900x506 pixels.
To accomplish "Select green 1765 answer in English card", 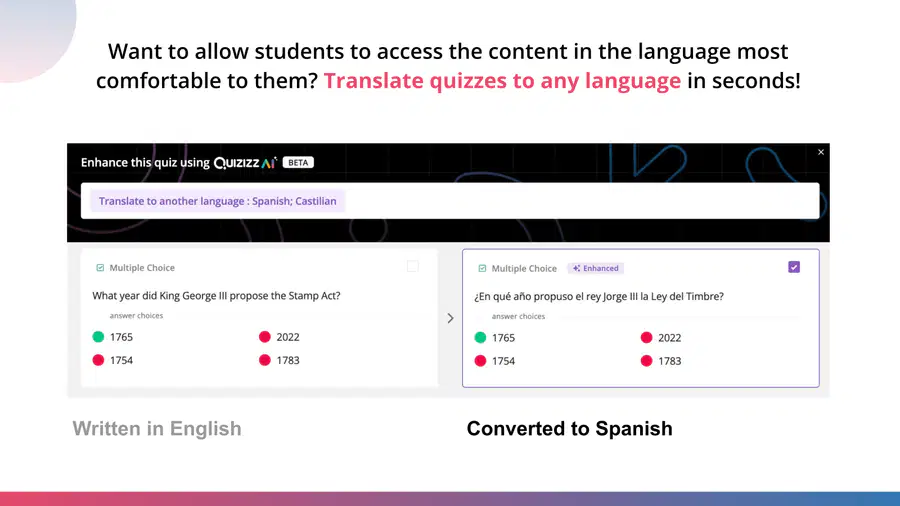I will [x=112, y=337].
